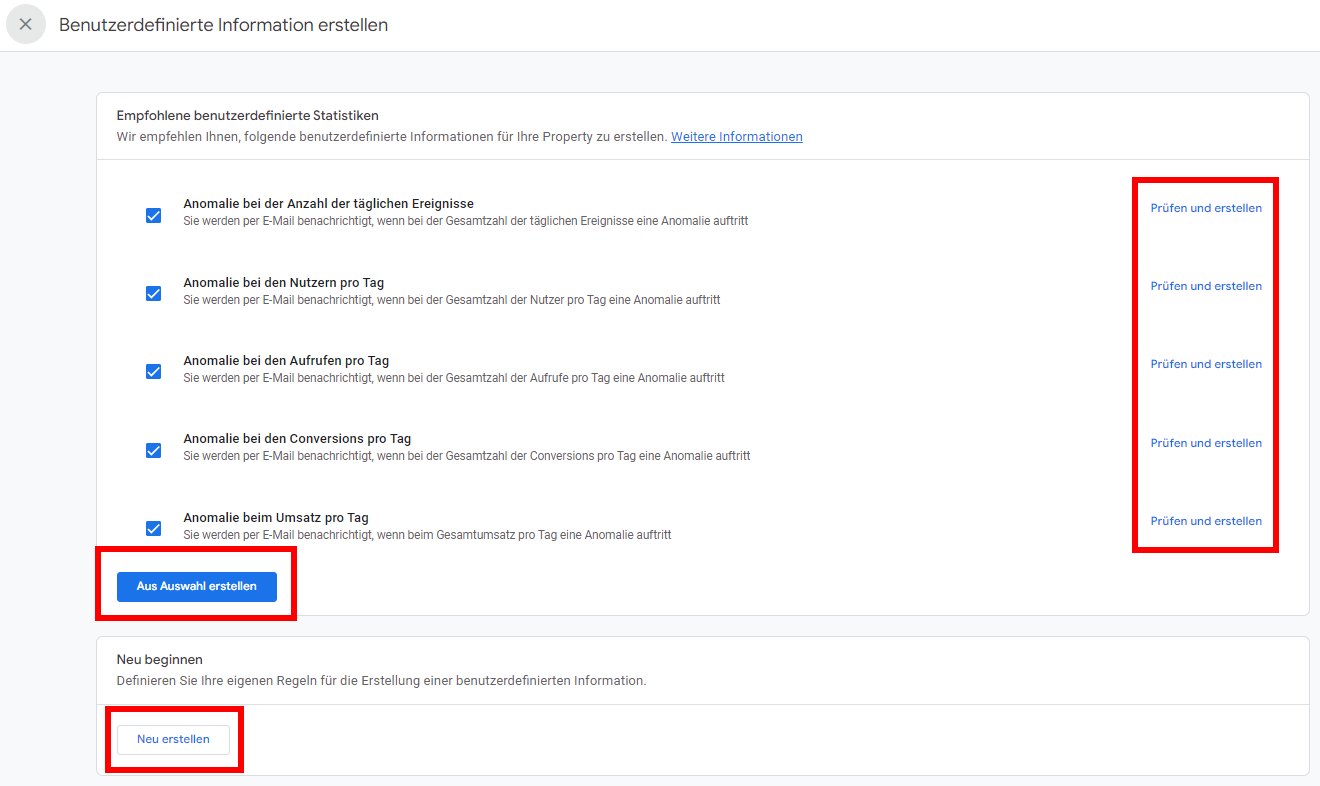Image resolution: width=1320 pixels, height=786 pixels.
Task: Toggle the Conversions pro Tag anomaly checkbox
Action: click(154, 450)
